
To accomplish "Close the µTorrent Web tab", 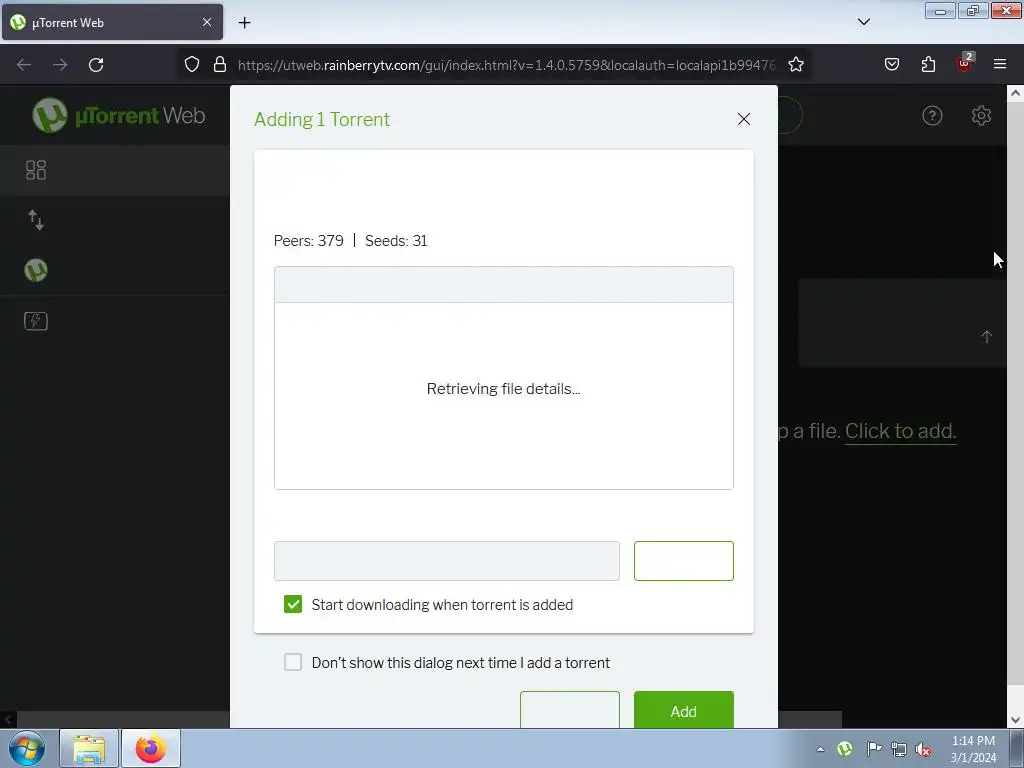I will click(x=206, y=22).
